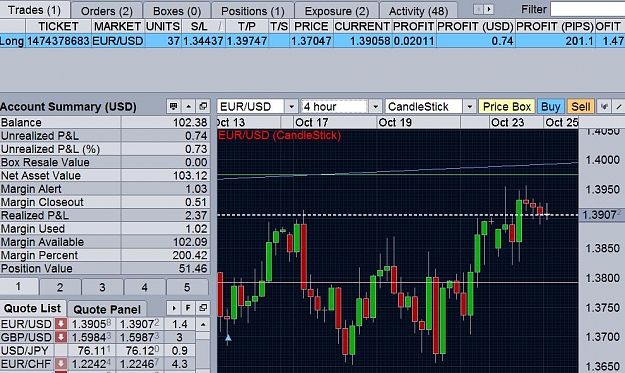Screen dimensions: 625x373
Task: Sort trades by the UNITS column header
Action: 163,26
